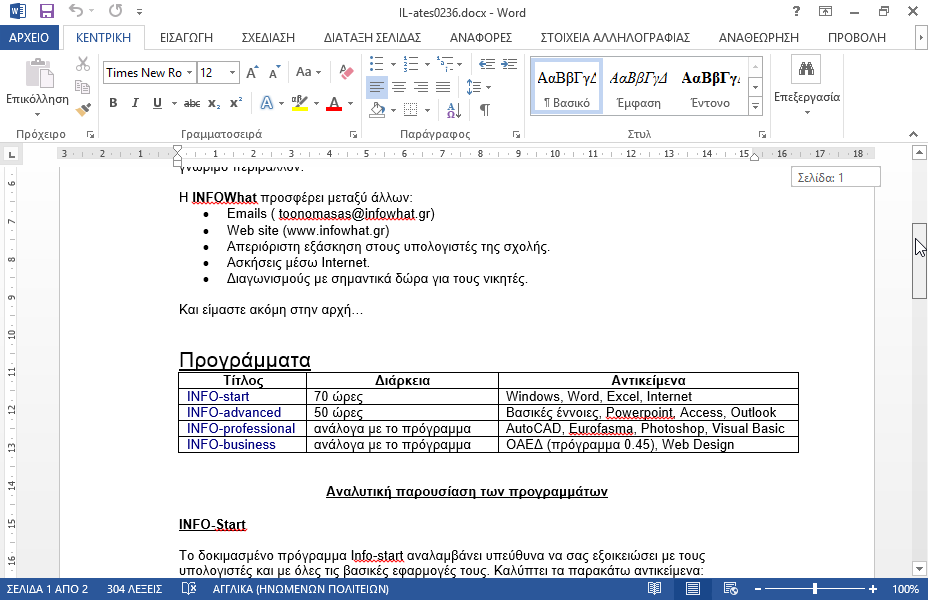Apply red font color button
This screenshot has width=928, height=600.
334,104
